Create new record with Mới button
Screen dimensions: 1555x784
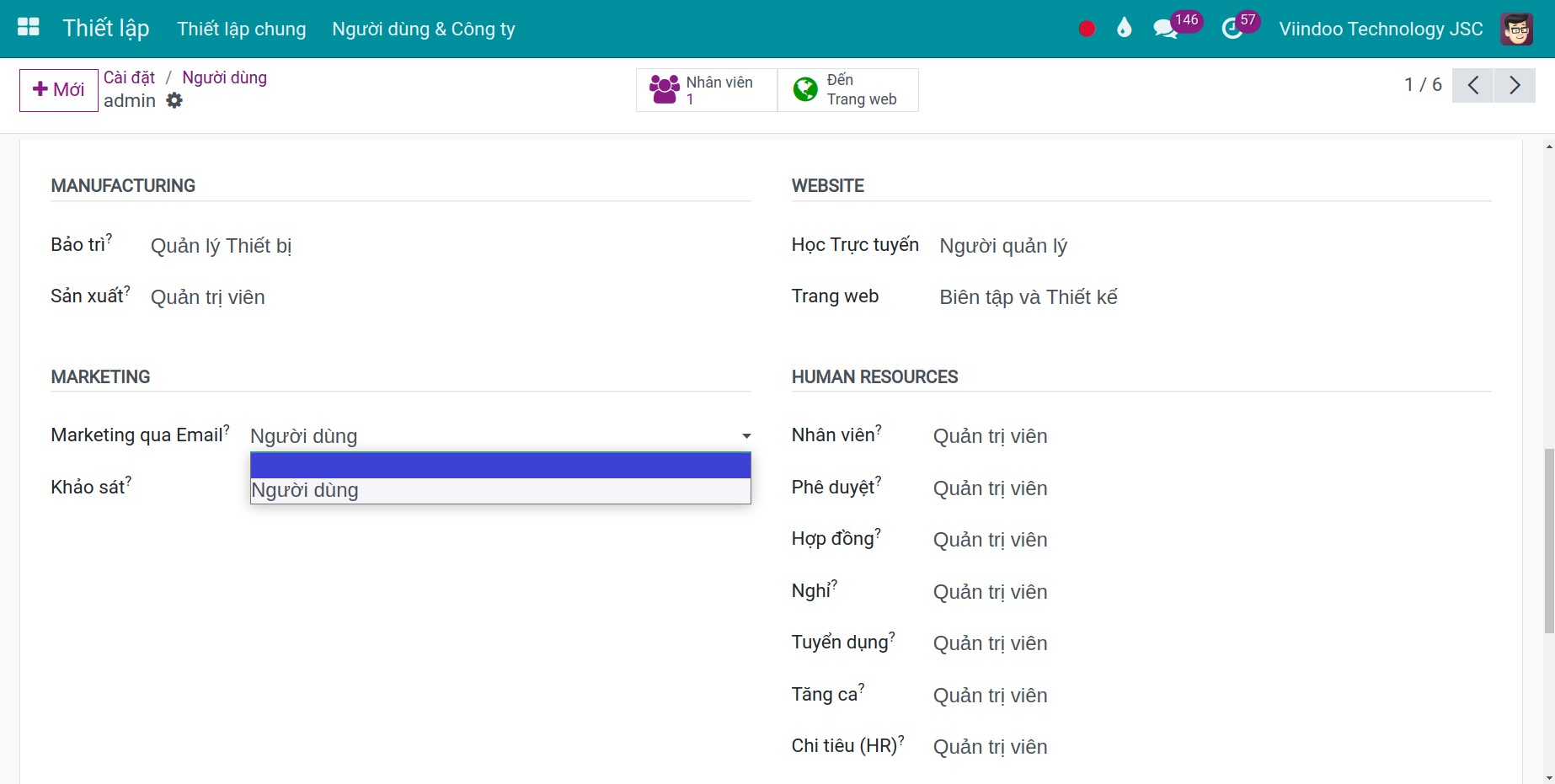click(x=59, y=90)
